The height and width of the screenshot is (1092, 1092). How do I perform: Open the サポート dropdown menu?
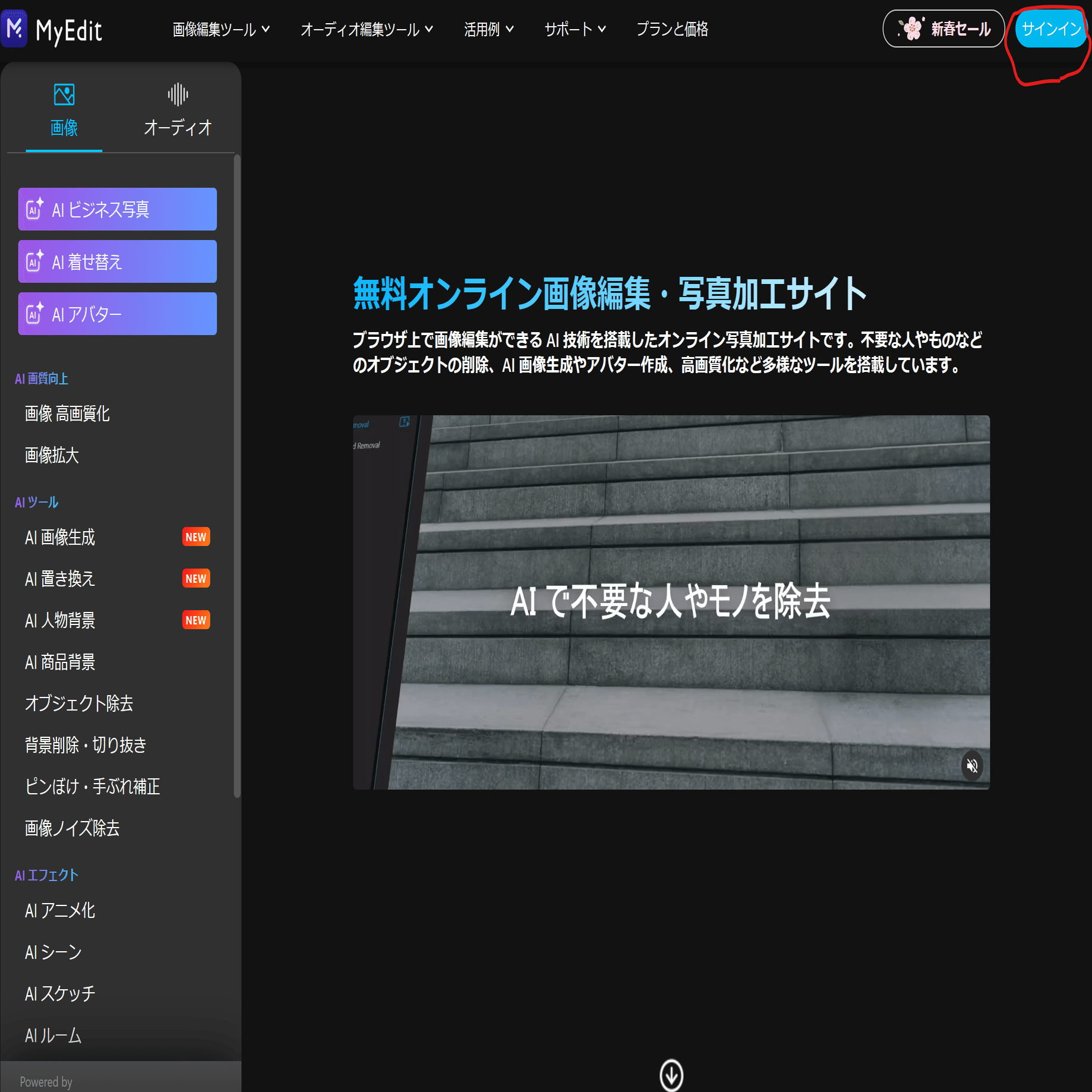(x=575, y=29)
